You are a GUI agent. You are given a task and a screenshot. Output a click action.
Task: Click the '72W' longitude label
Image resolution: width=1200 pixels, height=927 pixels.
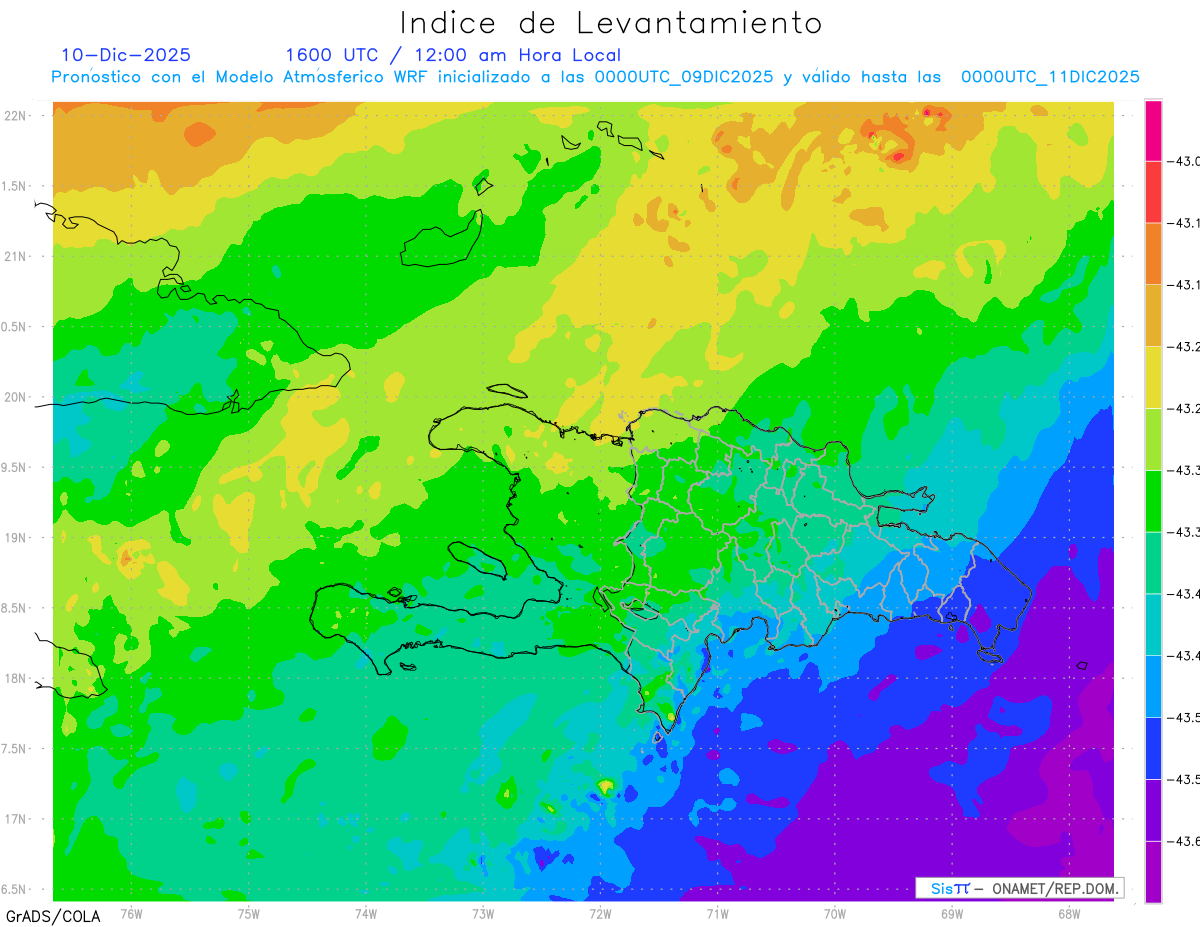pyautogui.click(x=600, y=913)
